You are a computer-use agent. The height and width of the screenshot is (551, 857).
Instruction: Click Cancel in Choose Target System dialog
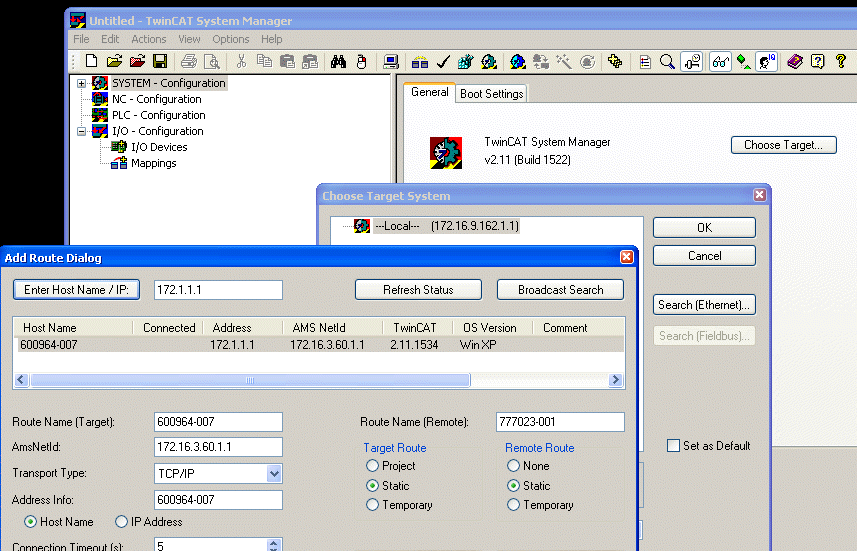click(x=704, y=256)
